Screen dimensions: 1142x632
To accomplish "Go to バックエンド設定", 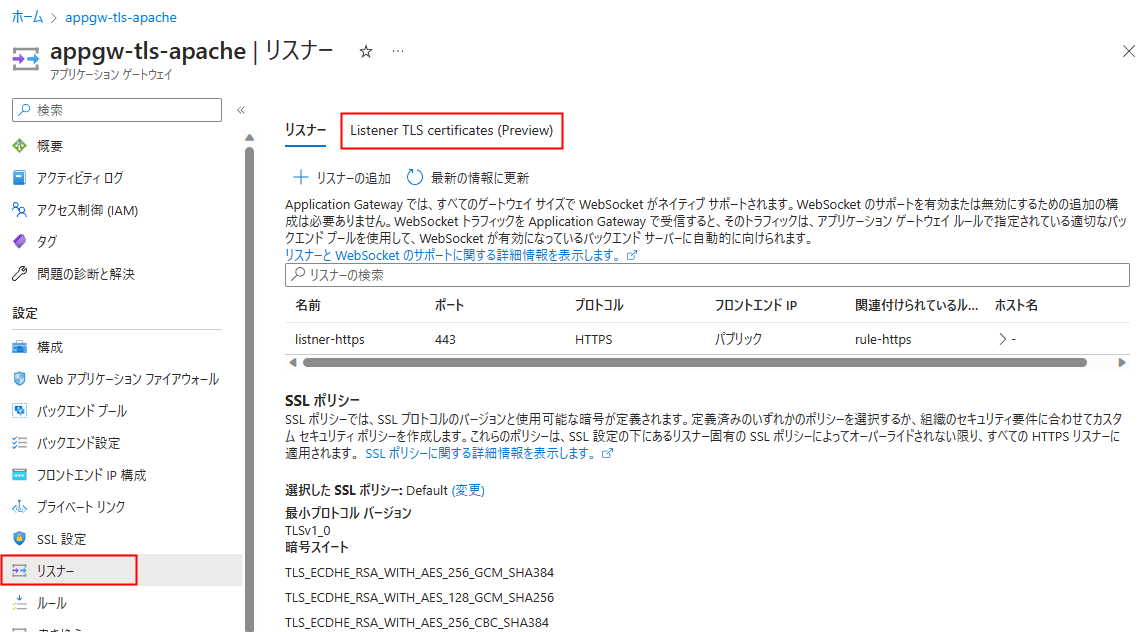I will click(x=78, y=443).
